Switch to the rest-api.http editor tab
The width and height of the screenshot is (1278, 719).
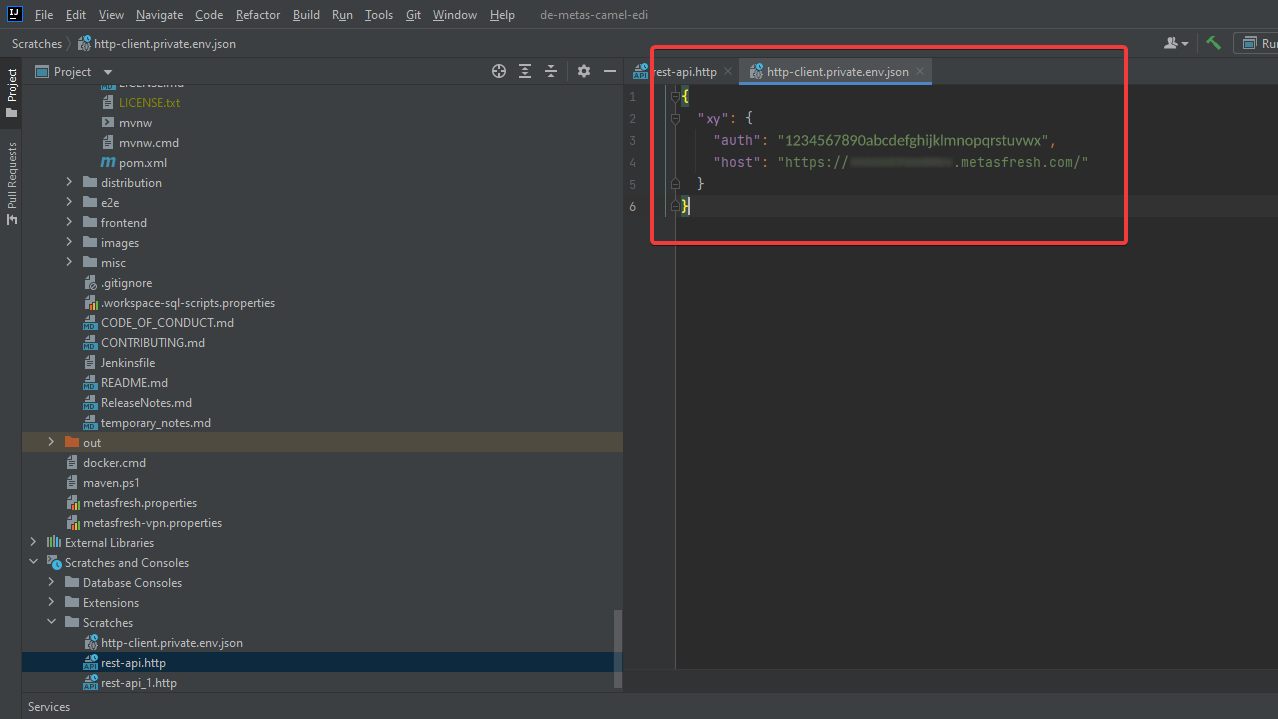click(x=687, y=71)
